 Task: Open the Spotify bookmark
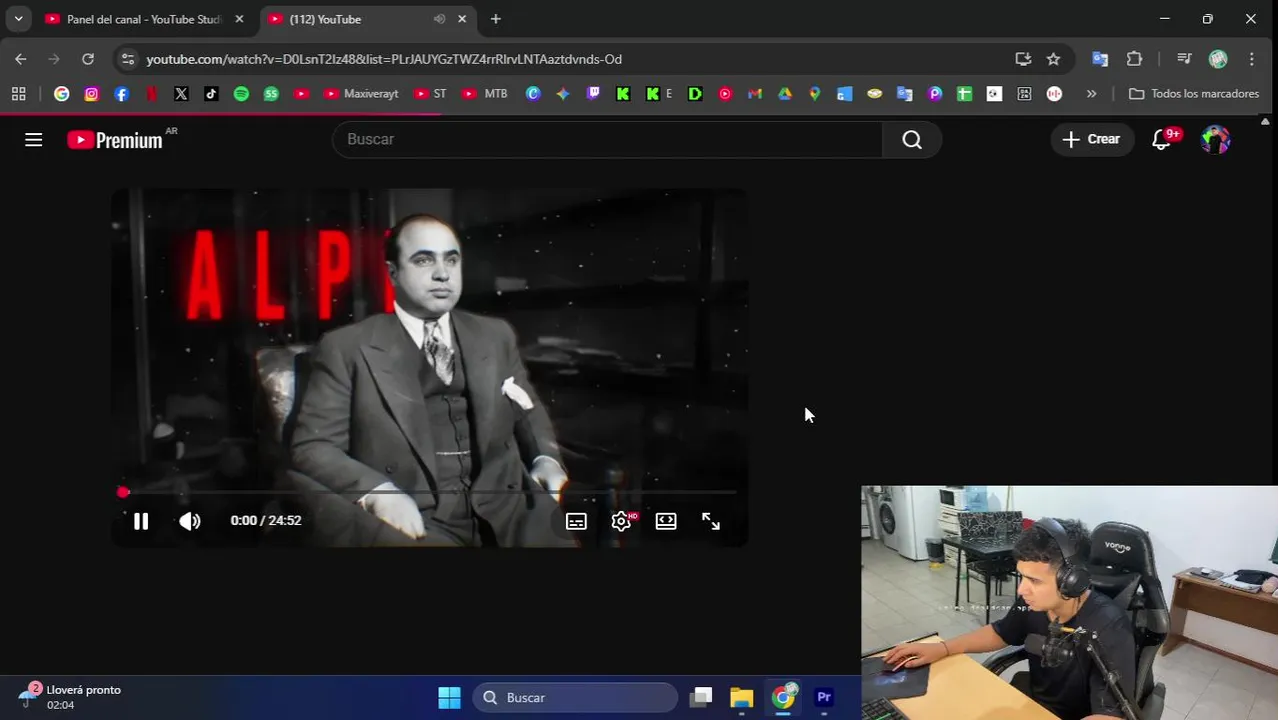(241, 93)
